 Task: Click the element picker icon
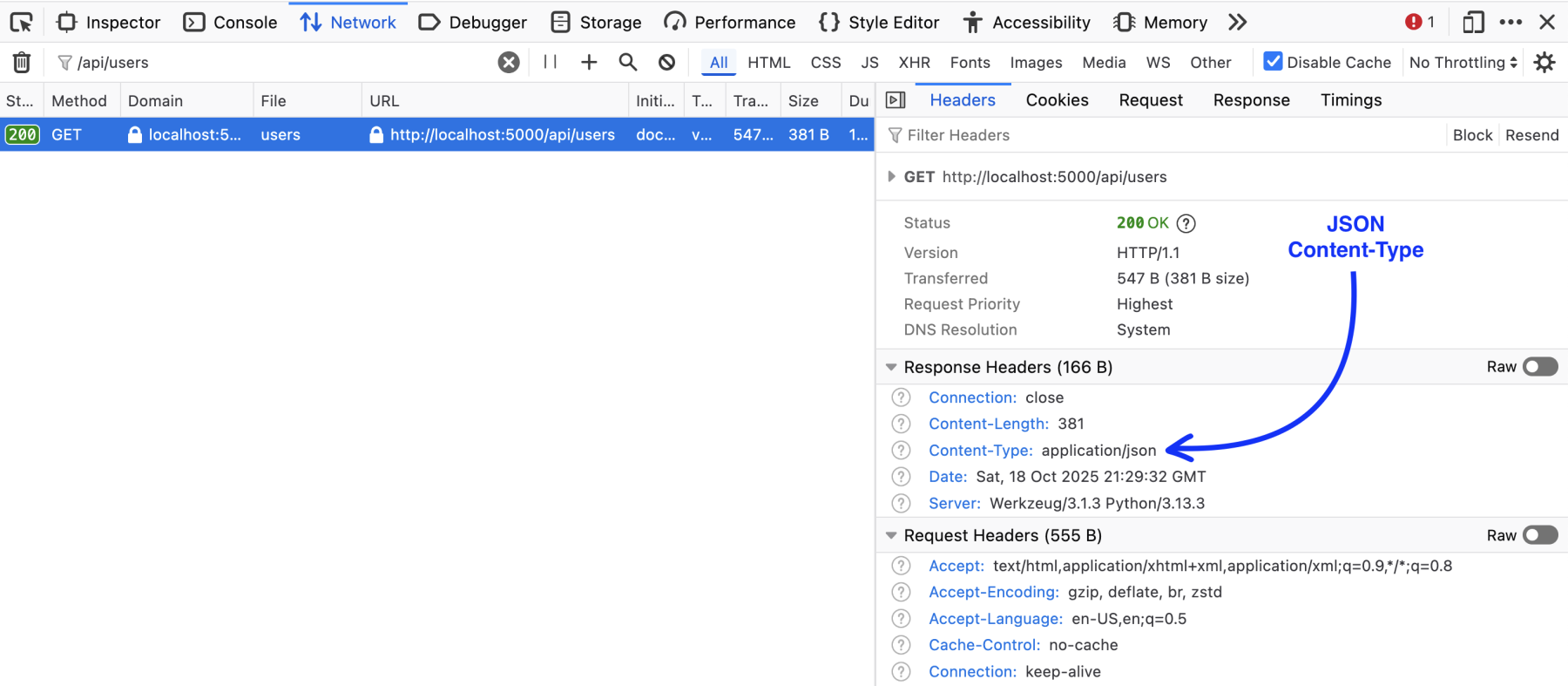click(x=21, y=22)
